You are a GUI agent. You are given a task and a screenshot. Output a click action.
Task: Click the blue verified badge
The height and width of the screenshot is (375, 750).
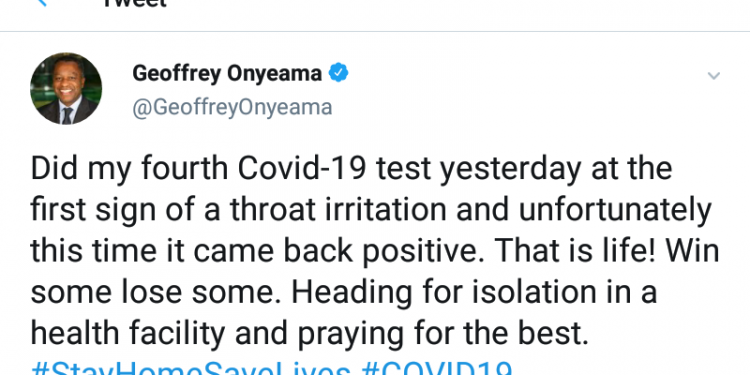(x=339, y=73)
